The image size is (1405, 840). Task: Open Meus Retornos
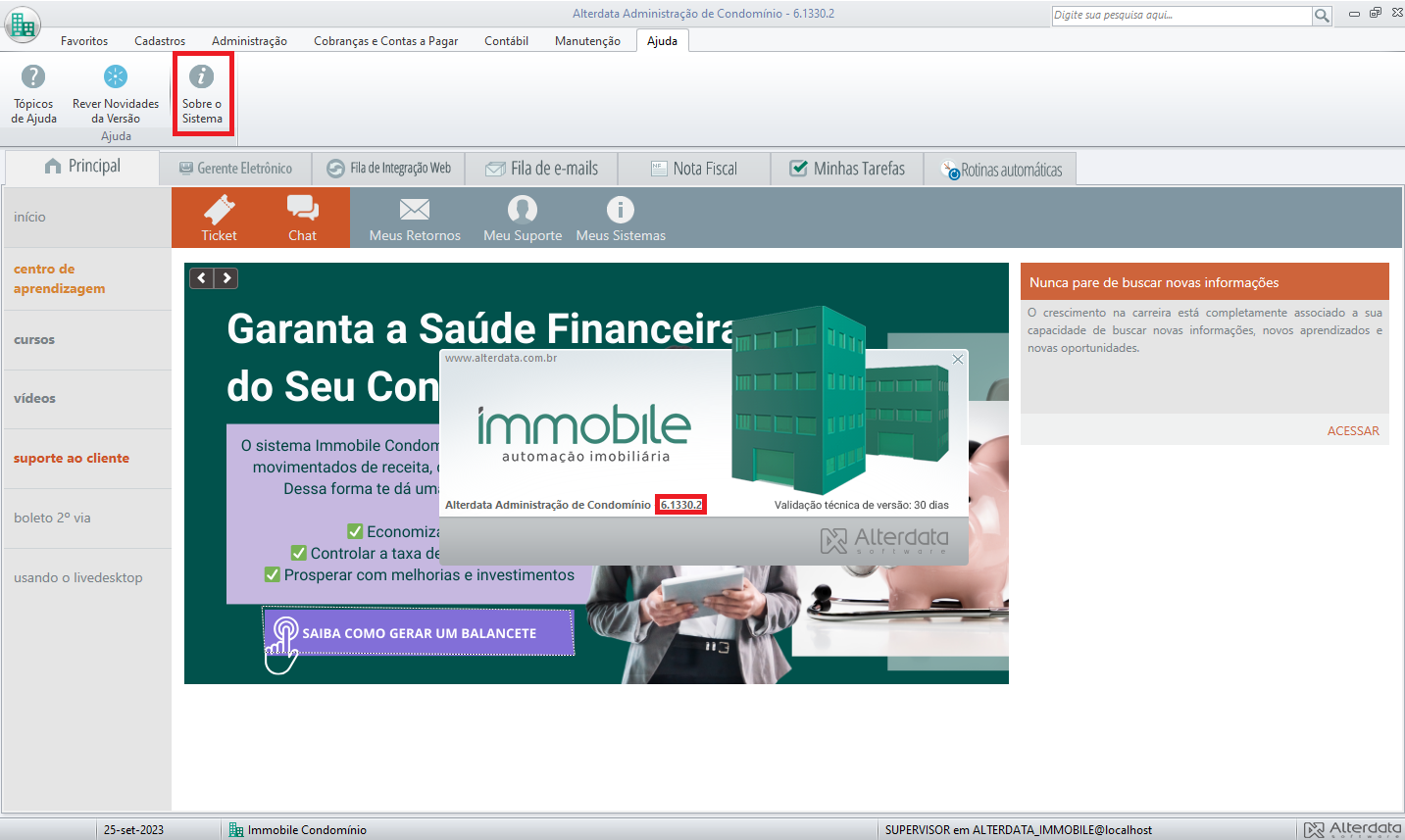click(x=415, y=218)
